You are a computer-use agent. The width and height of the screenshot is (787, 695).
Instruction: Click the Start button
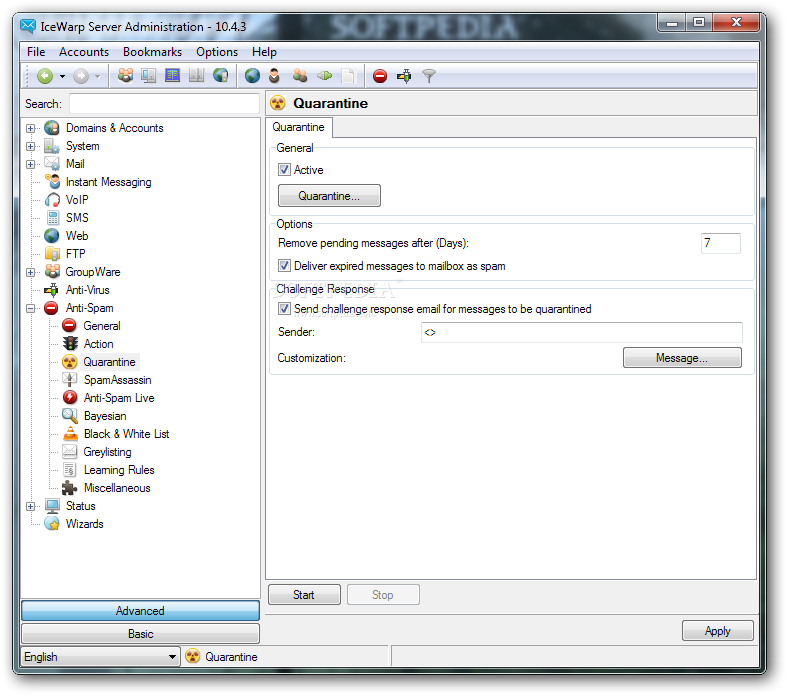click(304, 595)
